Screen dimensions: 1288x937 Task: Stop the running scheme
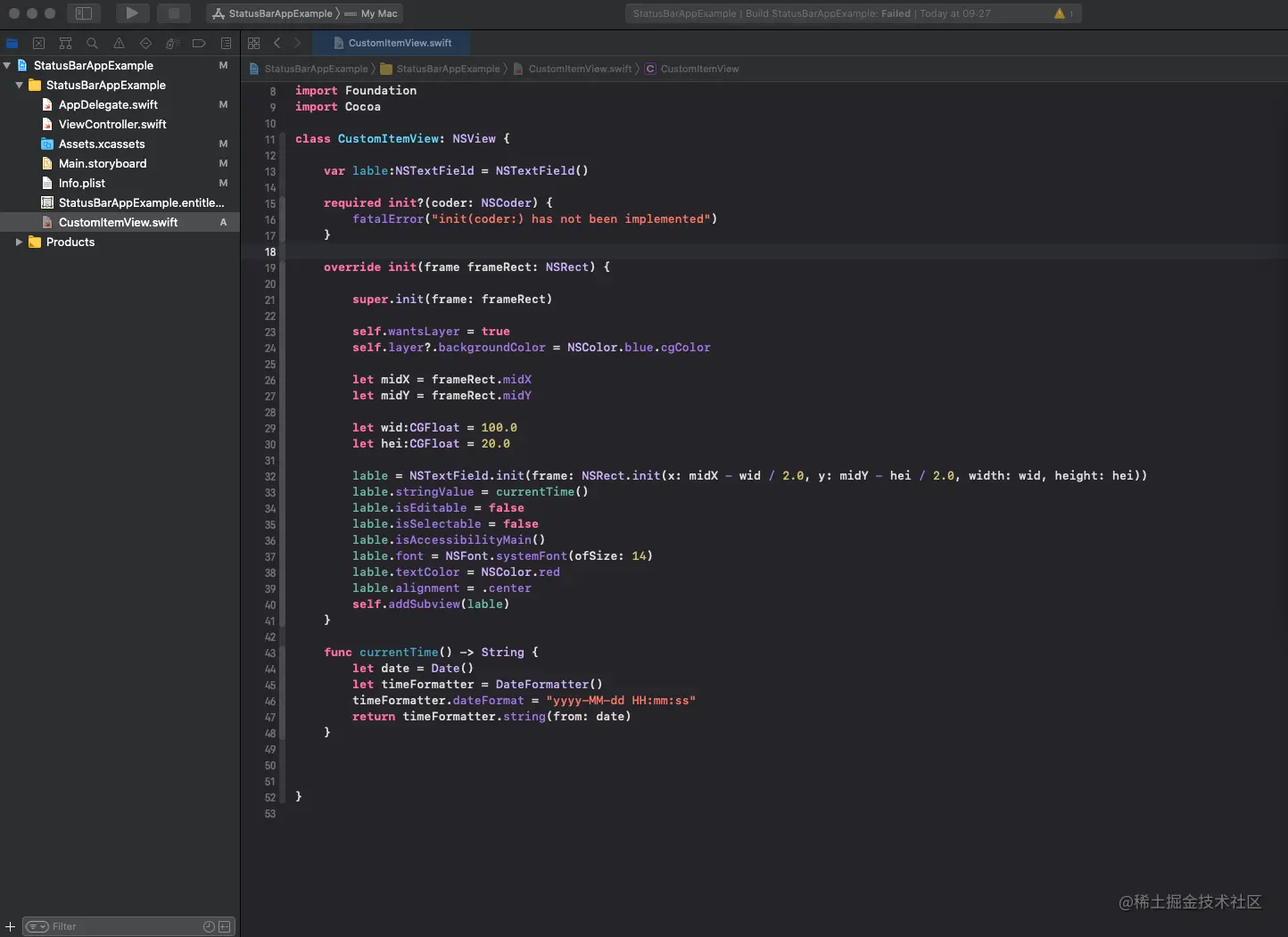pyautogui.click(x=174, y=13)
